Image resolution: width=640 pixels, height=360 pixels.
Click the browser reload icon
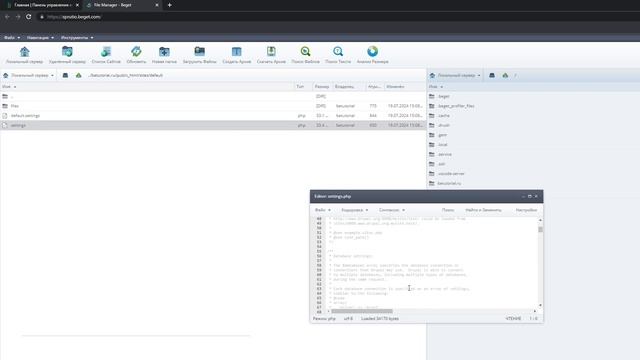tap(29, 17)
